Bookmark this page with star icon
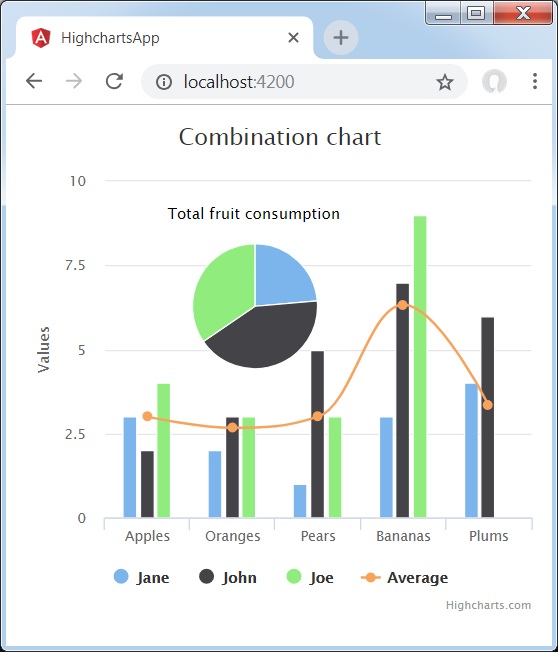The image size is (558, 652). click(x=444, y=82)
